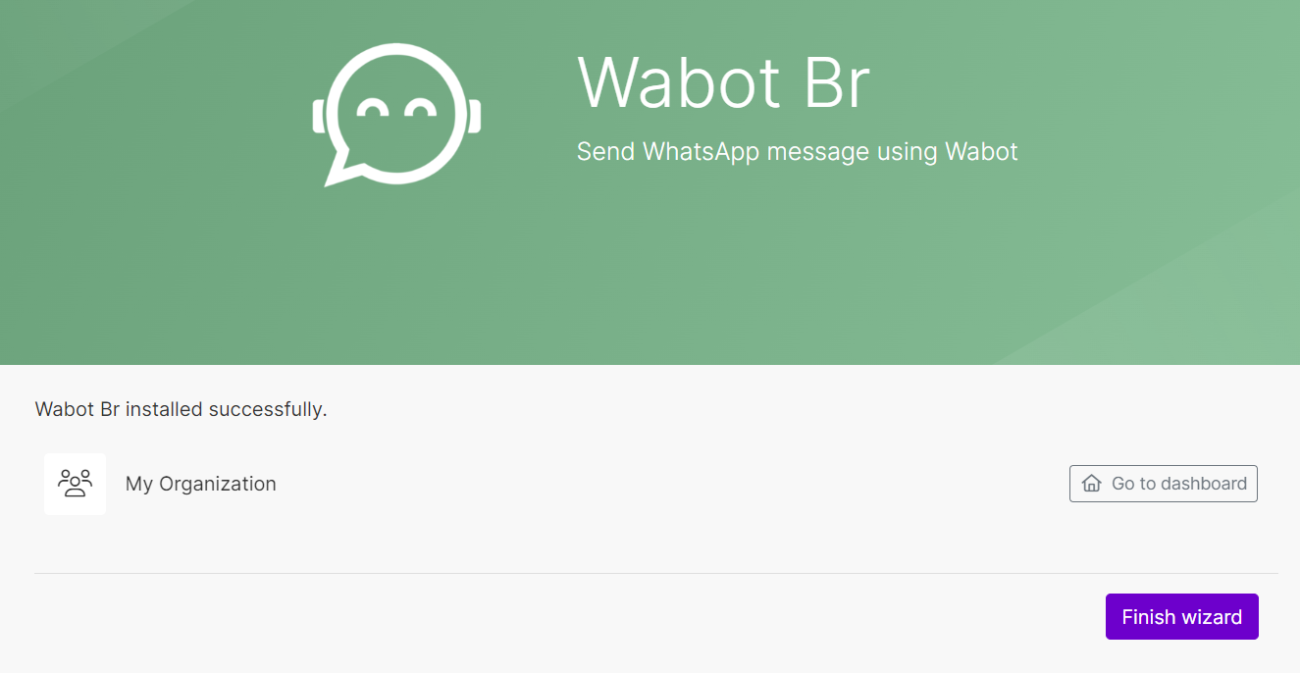This screenshot has width=1300, height=673.
Task: Click the organization people group icon
Action: point(75,483)
